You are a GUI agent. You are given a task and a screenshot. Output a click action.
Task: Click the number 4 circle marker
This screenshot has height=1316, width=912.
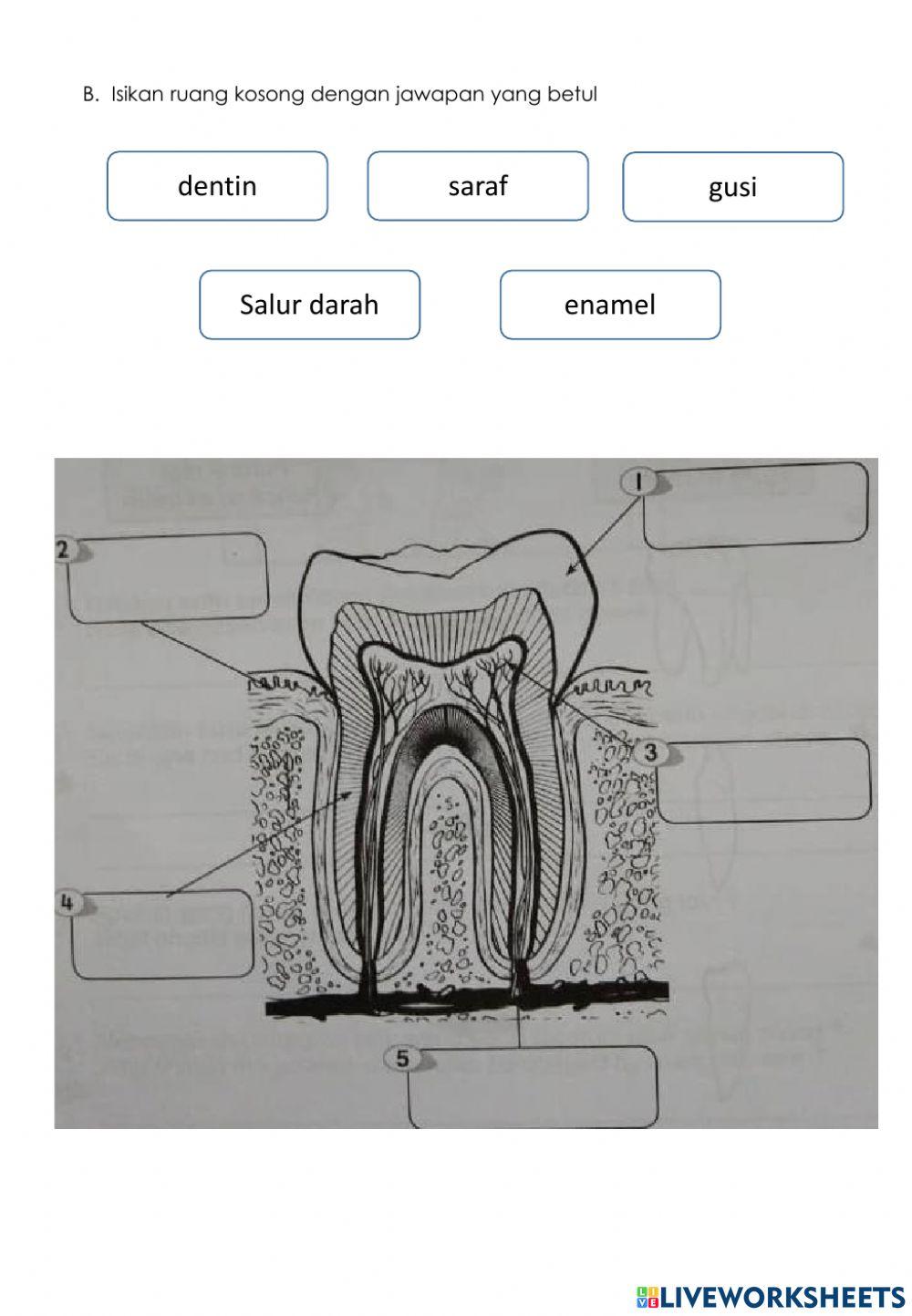tap(68, 902)
